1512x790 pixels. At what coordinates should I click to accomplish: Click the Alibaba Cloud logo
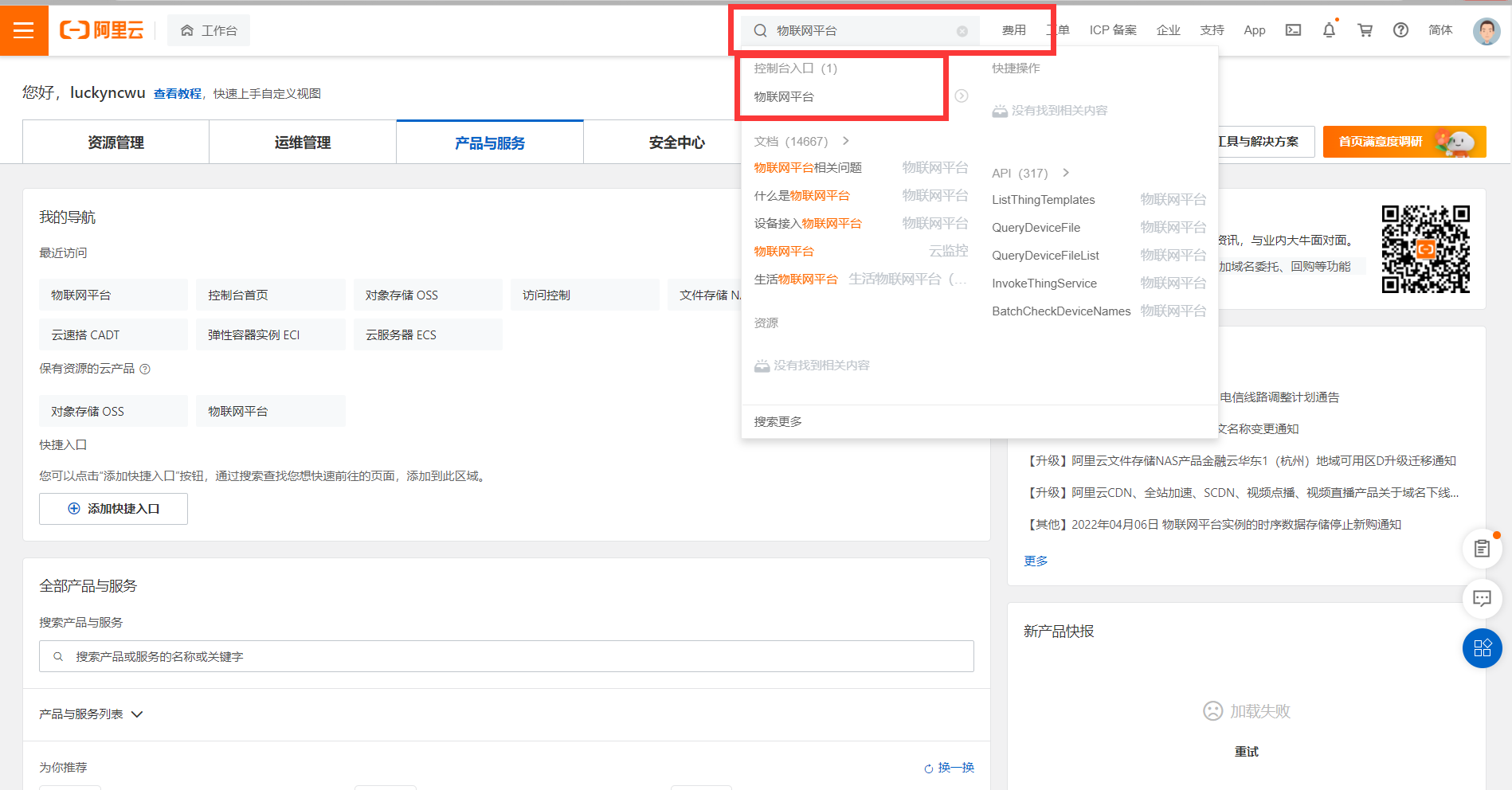click(x=101, y=29)
